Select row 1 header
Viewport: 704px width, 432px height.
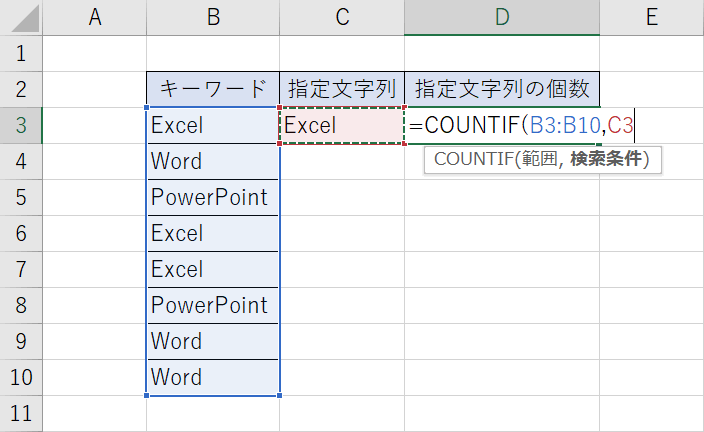click(x=21, y=53)
